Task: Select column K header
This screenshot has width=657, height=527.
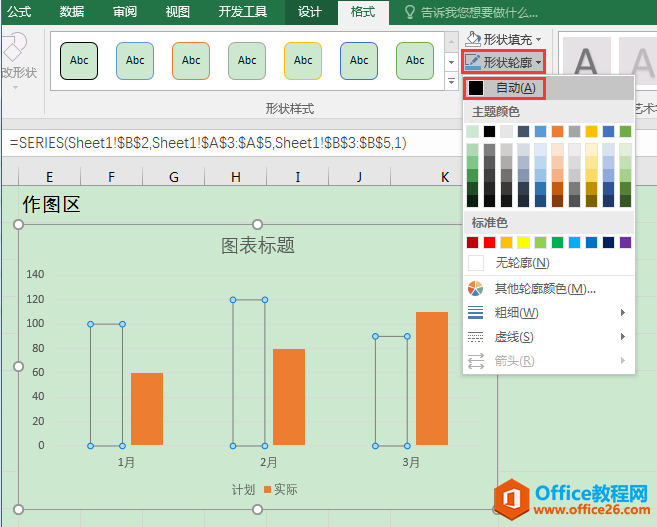Action: click(445, 177)
